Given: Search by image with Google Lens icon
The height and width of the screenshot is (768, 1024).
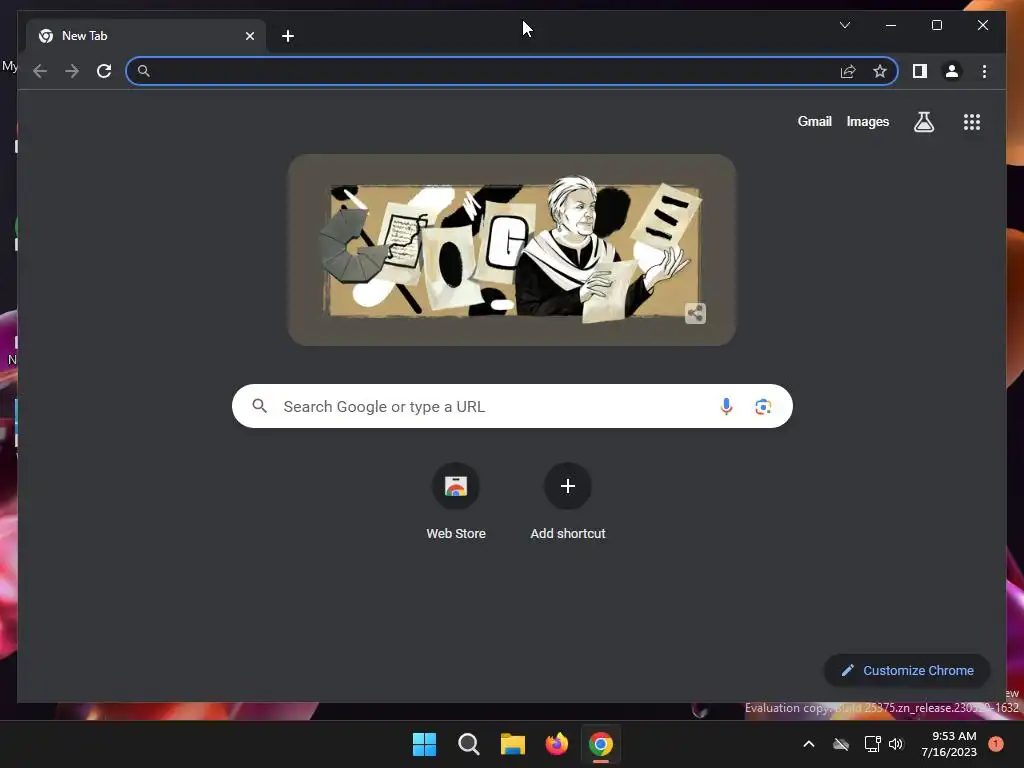Looking at the screenshot, I should (763, 406).
